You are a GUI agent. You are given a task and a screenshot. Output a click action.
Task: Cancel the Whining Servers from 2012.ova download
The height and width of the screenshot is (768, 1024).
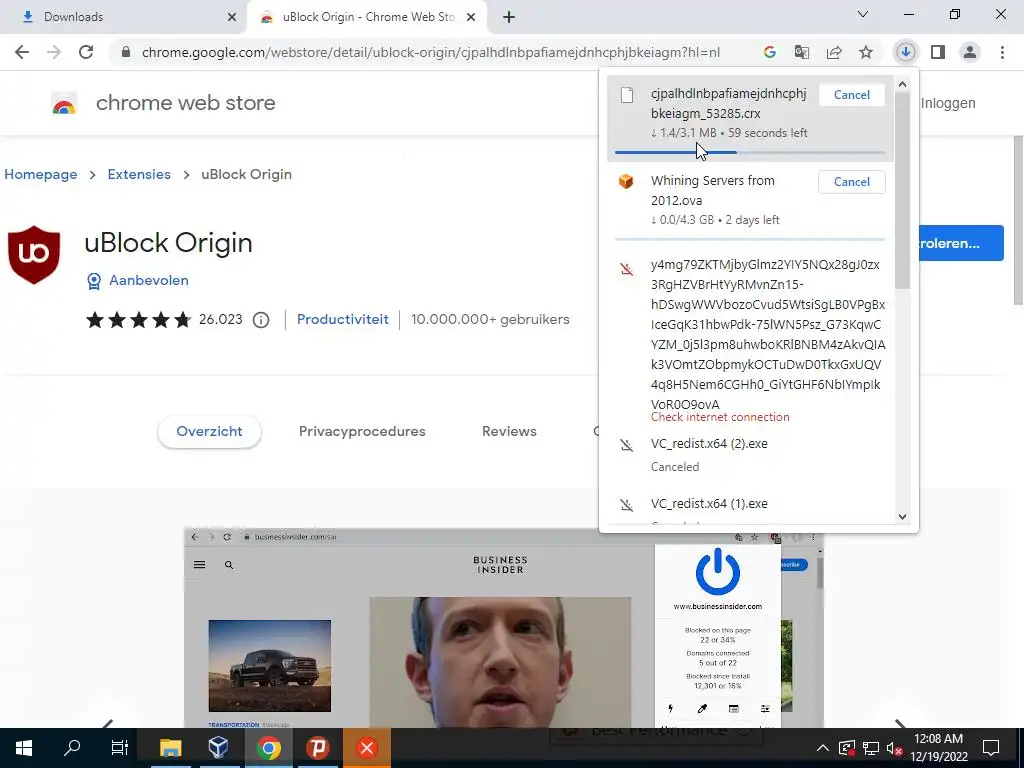coord(852,182)
